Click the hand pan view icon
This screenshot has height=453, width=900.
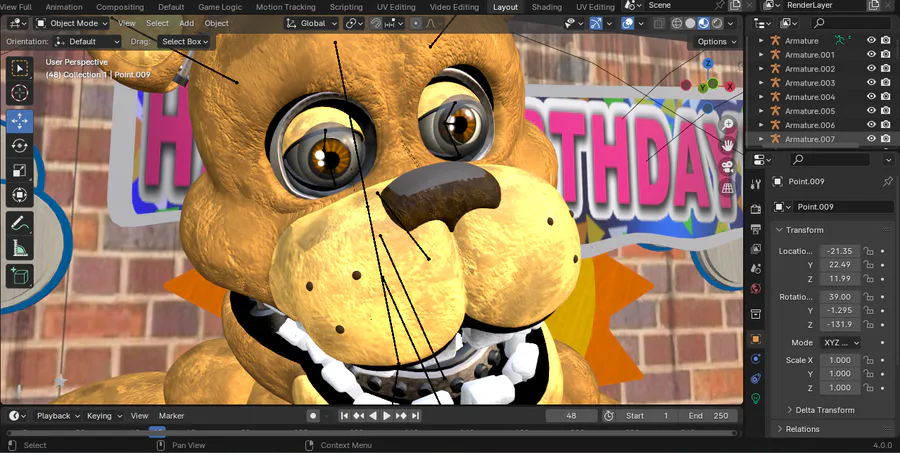coord(728,145)
